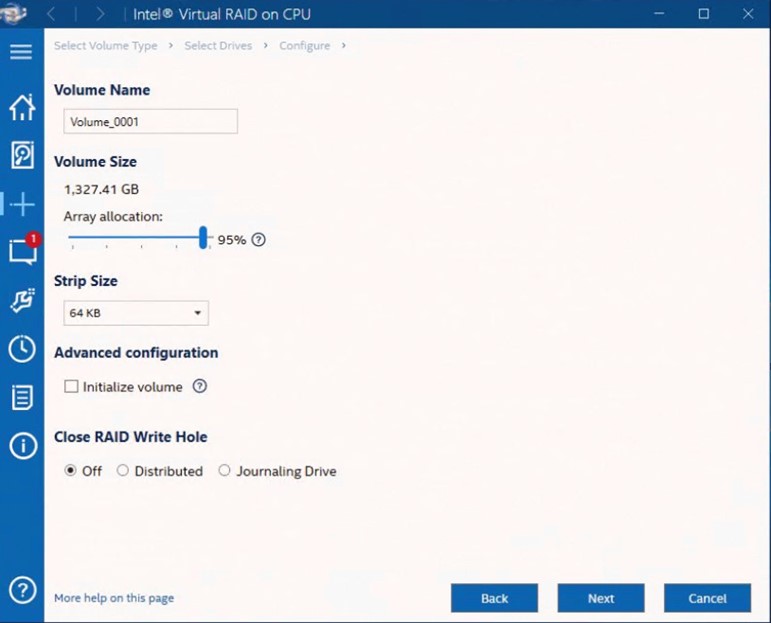Click the Array allocation help icon

pyautogui.click(x=259, y=239)
